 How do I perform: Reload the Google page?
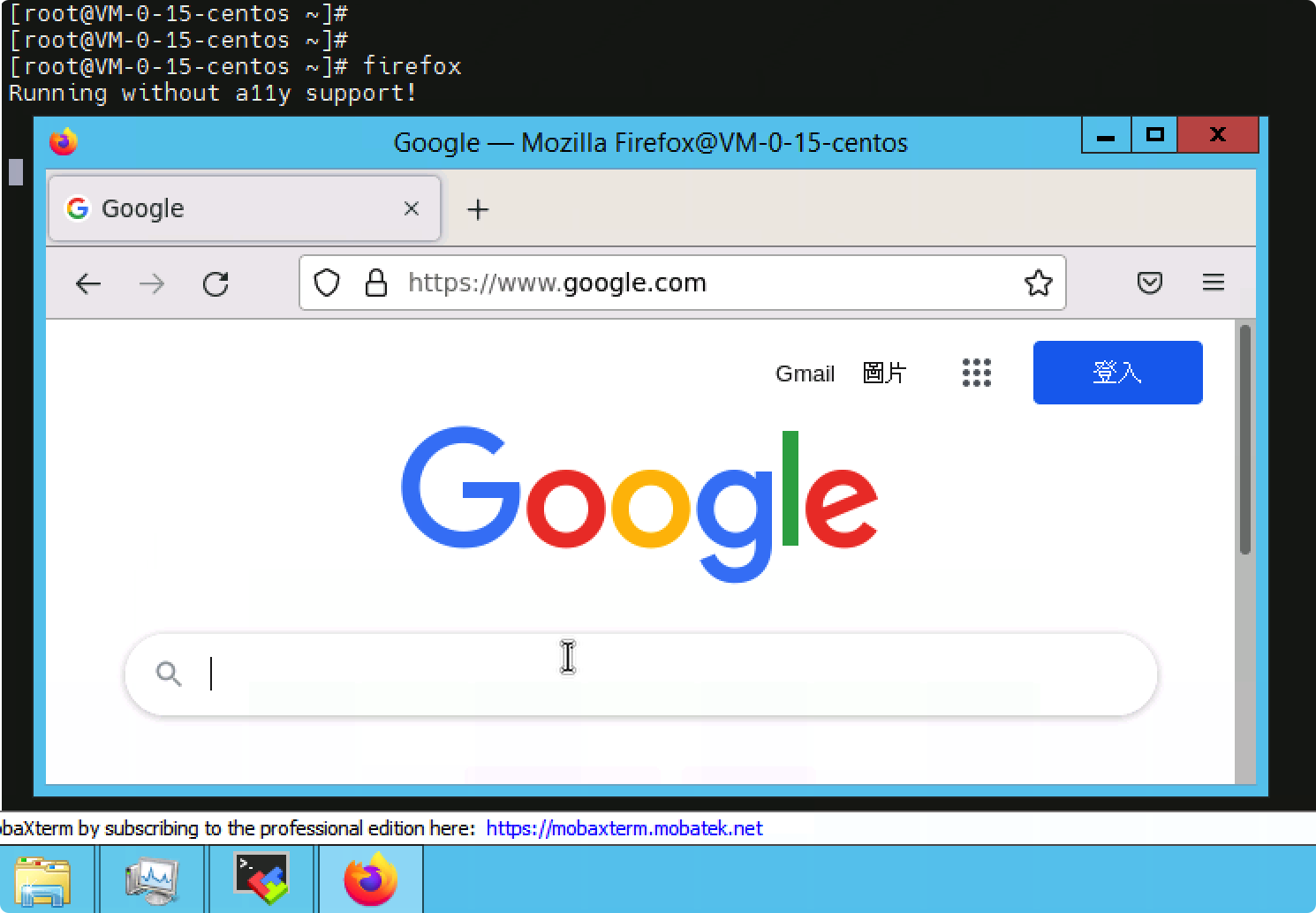216,283
